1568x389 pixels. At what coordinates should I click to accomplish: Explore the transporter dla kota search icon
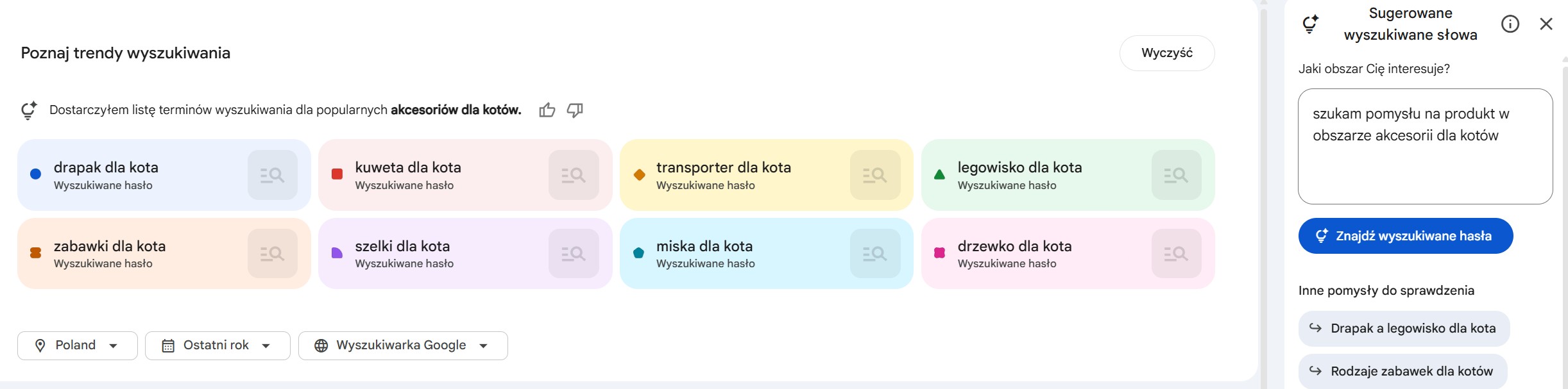(875, 175)
